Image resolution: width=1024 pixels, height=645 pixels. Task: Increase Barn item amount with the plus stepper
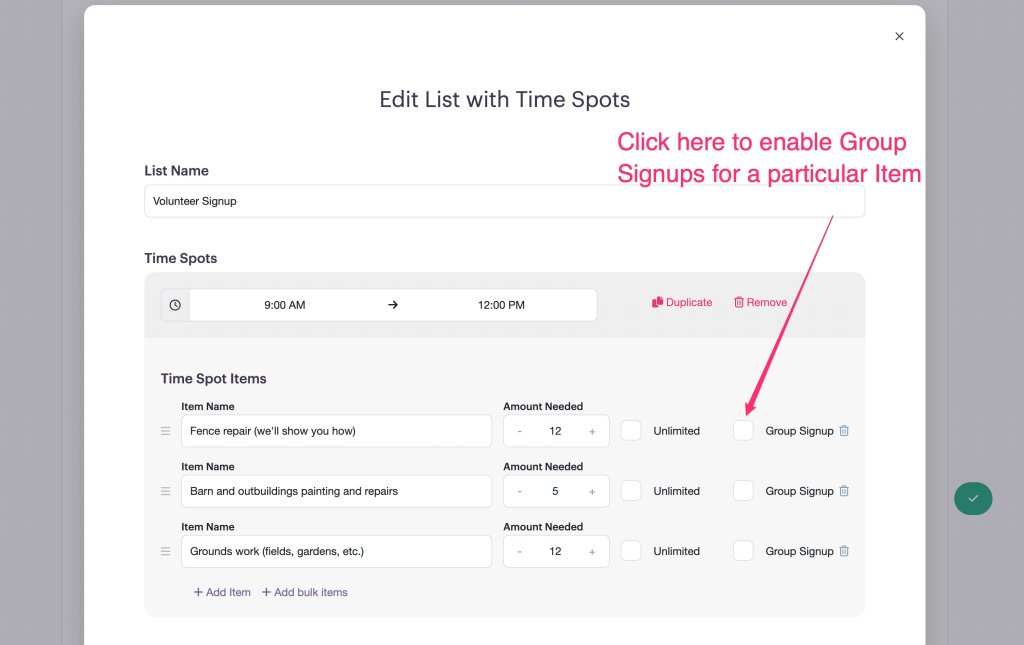[592, 490]
